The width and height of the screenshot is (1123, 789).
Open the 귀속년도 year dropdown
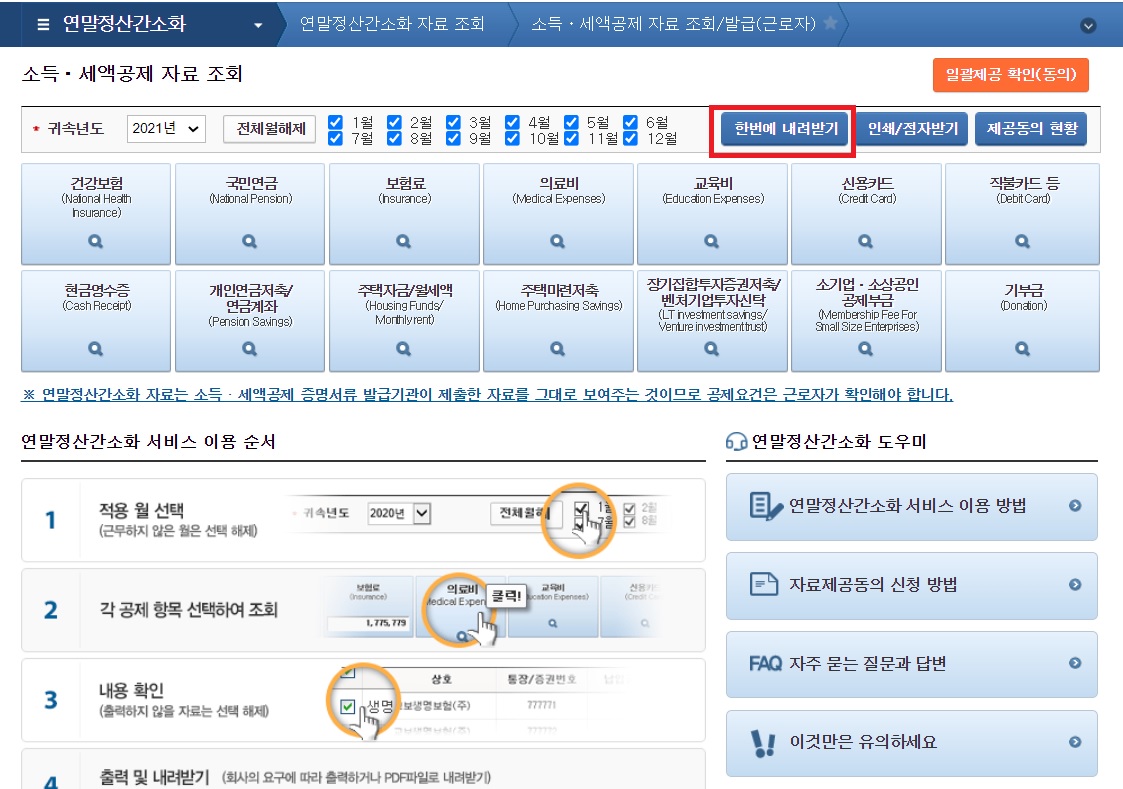pyautogui.click(x=165, y=128)
